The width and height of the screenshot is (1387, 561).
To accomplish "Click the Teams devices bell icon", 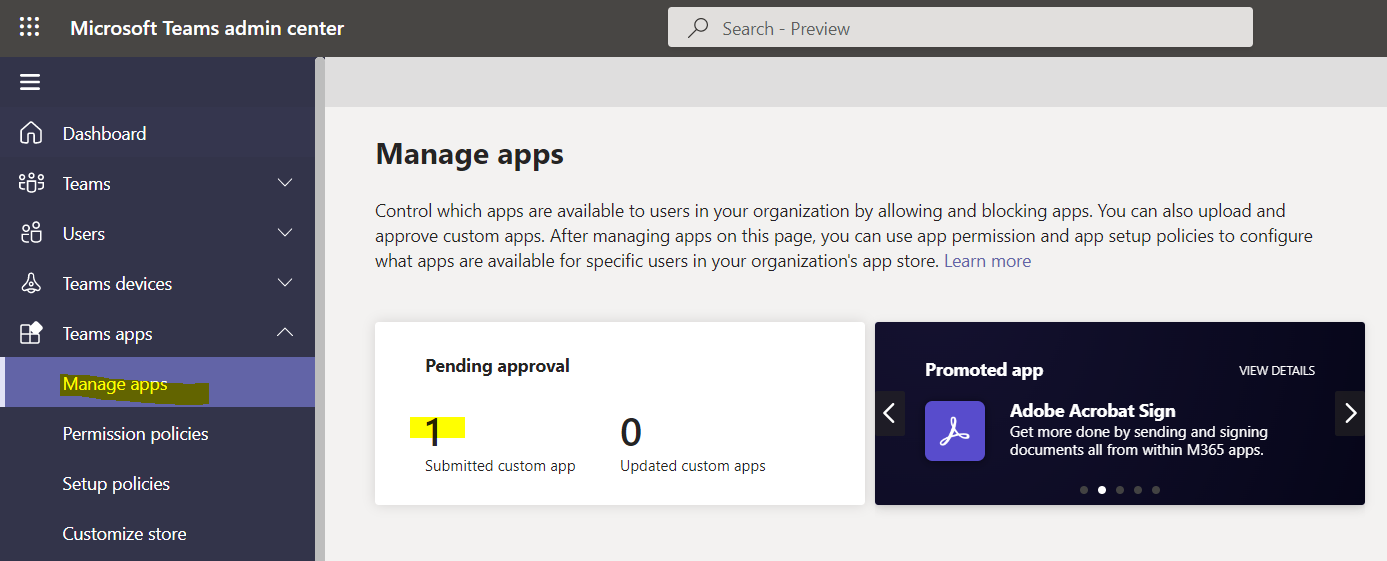I will [31, 283].
